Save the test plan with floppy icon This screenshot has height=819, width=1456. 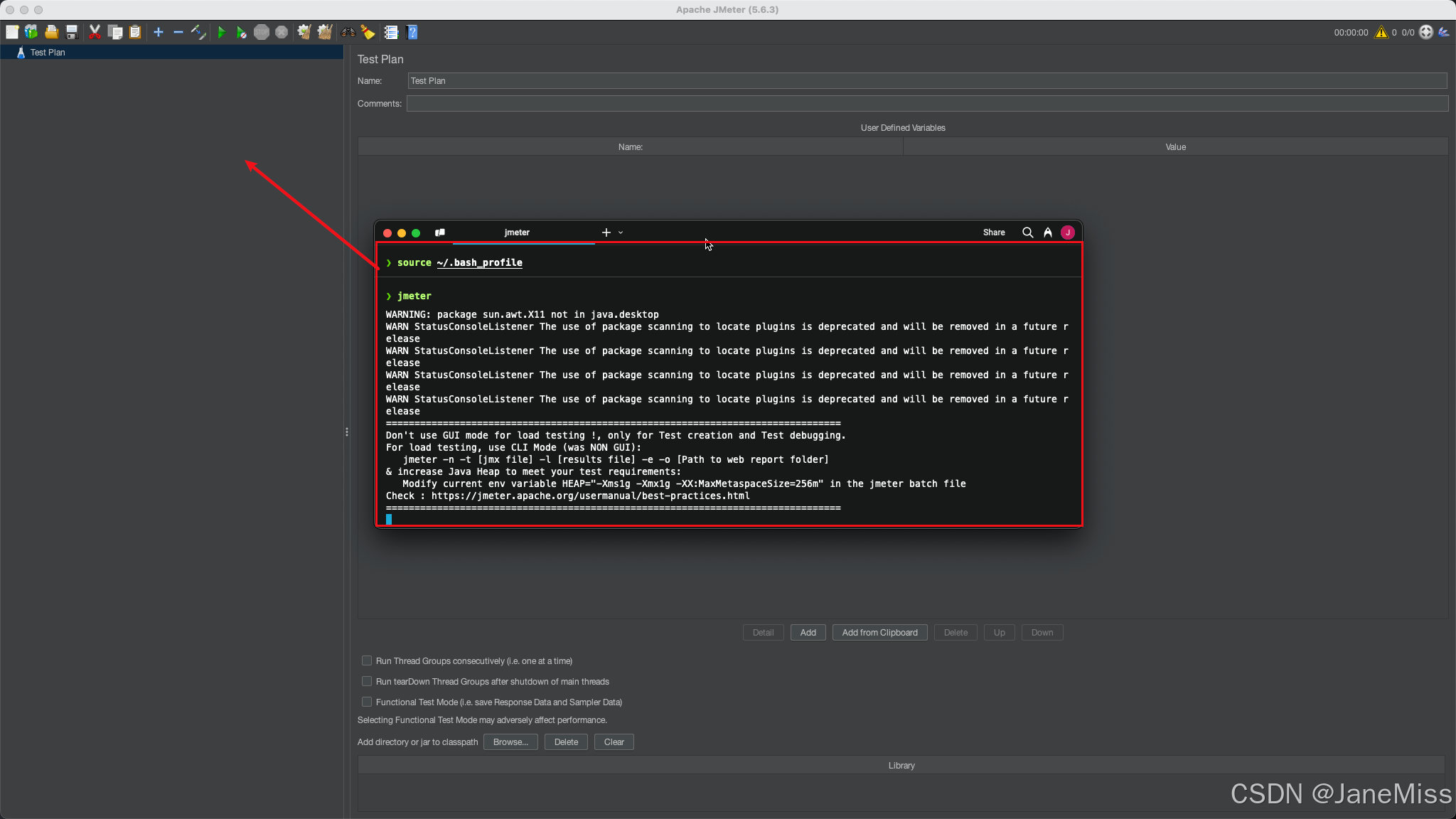click(71, 32)
